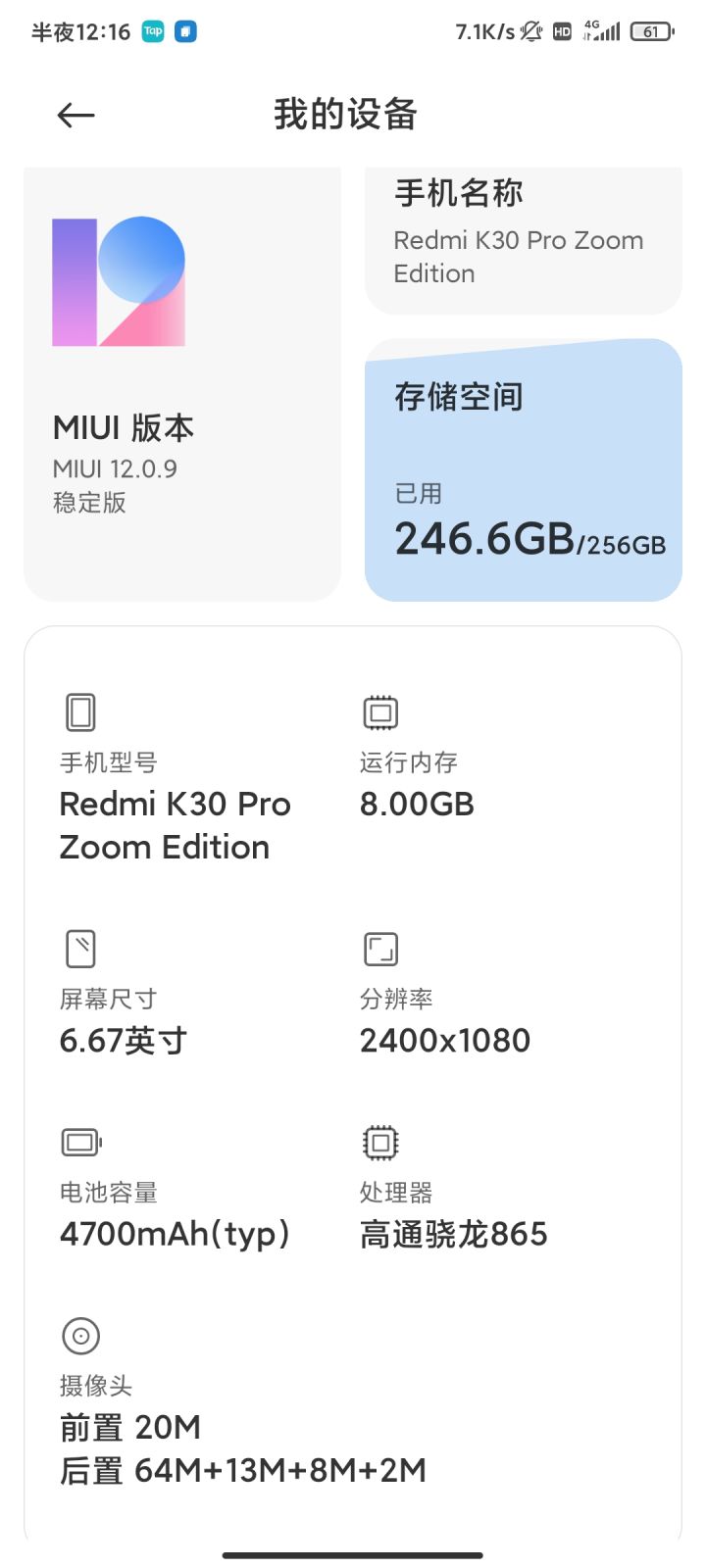This screenshot has height=1568, width=706.
Task: Tap the battery capacity icon
Action: (x=81, y=1142)
